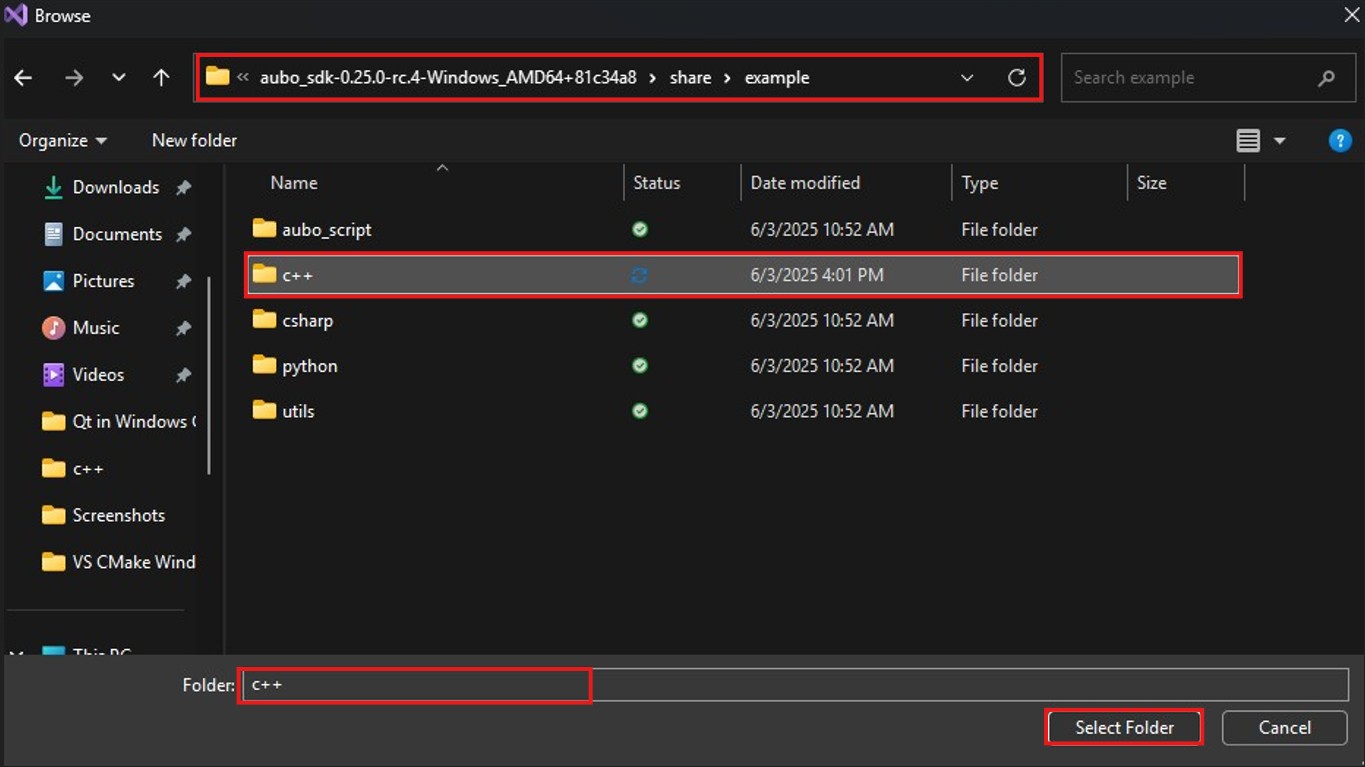1365x767 pixels.
Task: Click the python folder icon
Action: [x=264, y=365]
